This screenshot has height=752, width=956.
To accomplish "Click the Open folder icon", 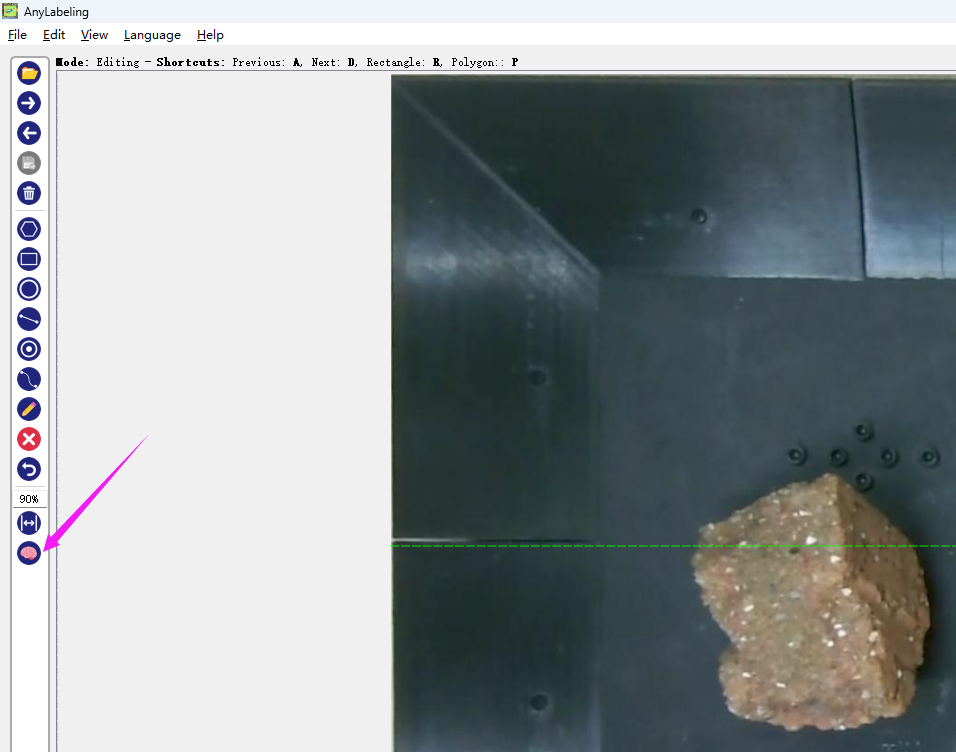I will pyautogui.click(x=29, y=73).
